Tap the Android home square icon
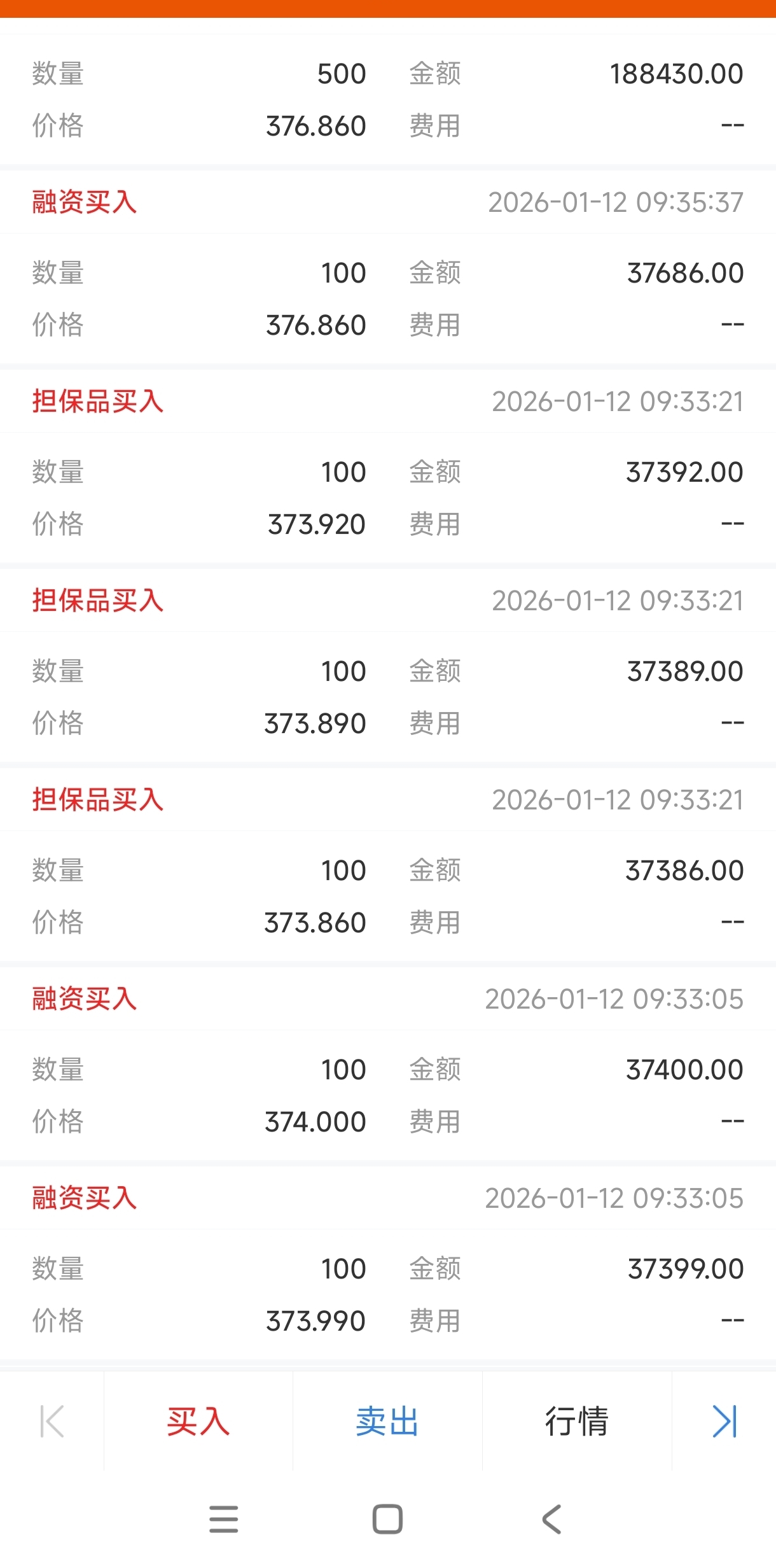Screen dimensions: 776x1568 pyautogui.click(x=387, y=1520)
